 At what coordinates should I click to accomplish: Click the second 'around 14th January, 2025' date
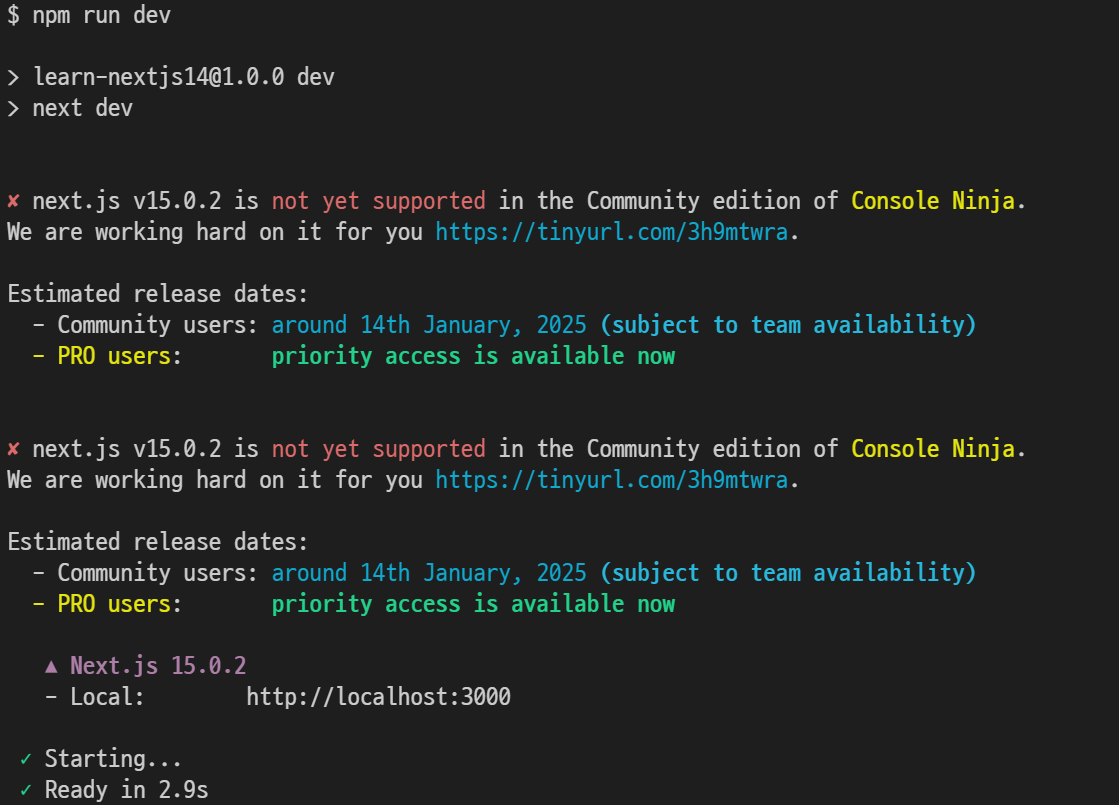[x=429, y=572]
